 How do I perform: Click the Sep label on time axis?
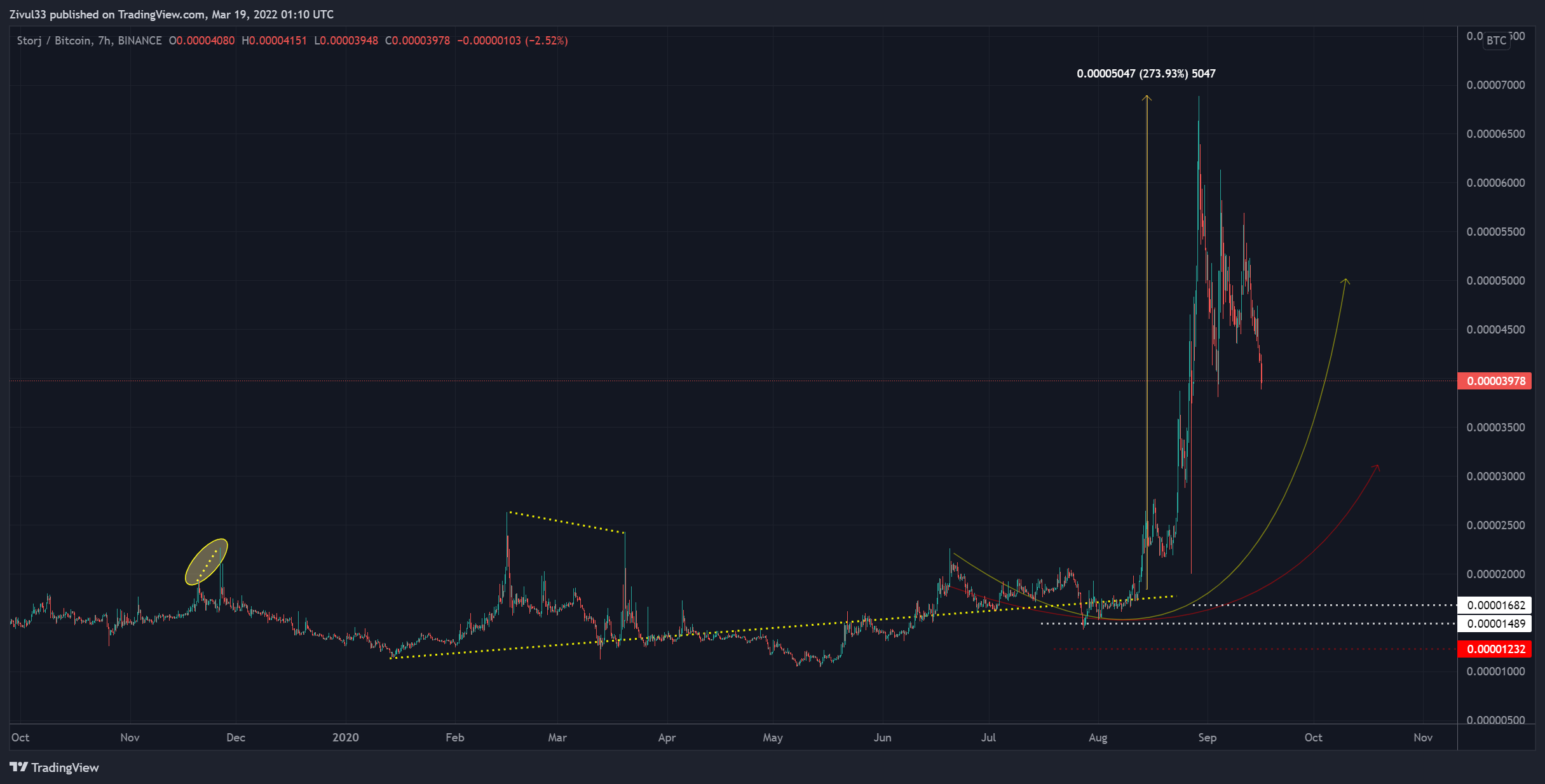1207,738
